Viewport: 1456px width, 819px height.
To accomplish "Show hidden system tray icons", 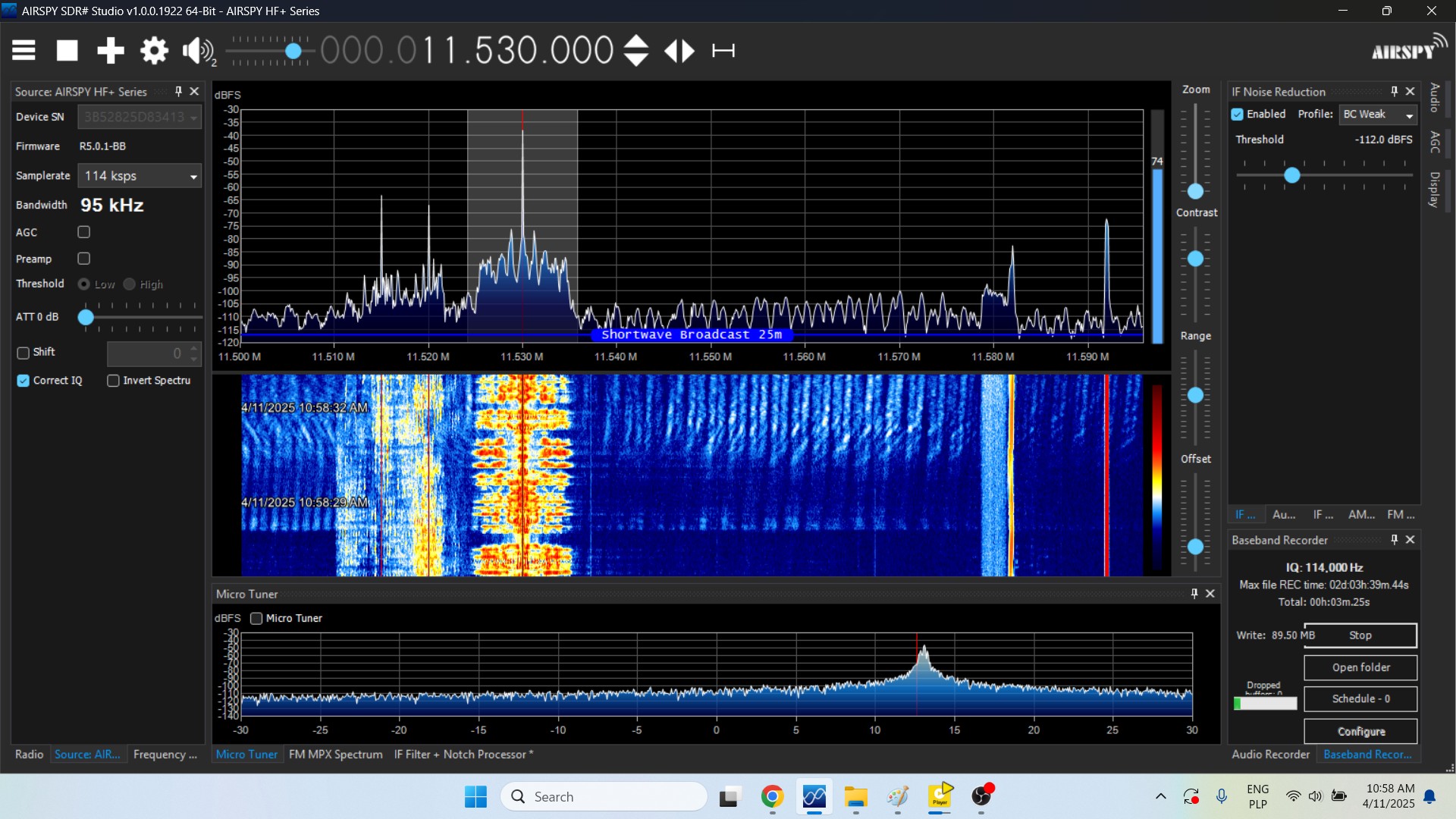I will tap(1160, 796).
